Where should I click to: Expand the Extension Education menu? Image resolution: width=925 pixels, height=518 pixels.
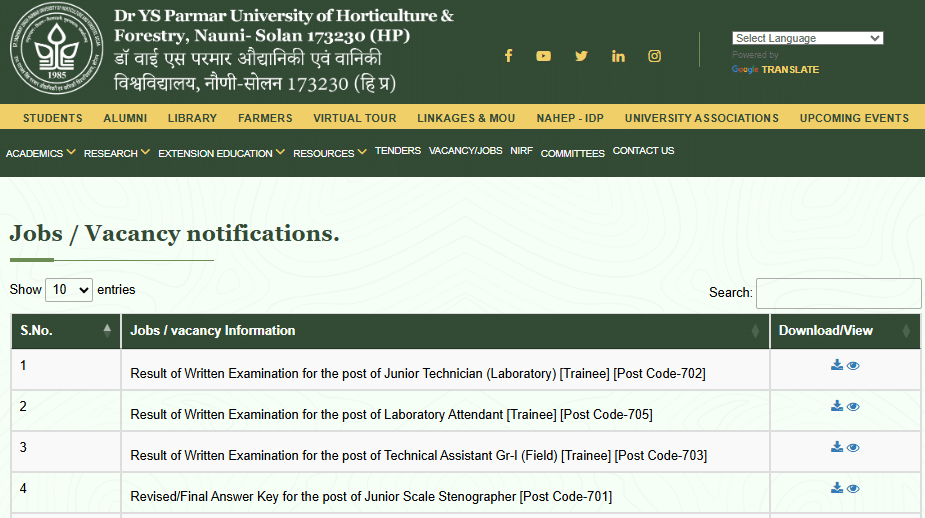pos(221,153)
